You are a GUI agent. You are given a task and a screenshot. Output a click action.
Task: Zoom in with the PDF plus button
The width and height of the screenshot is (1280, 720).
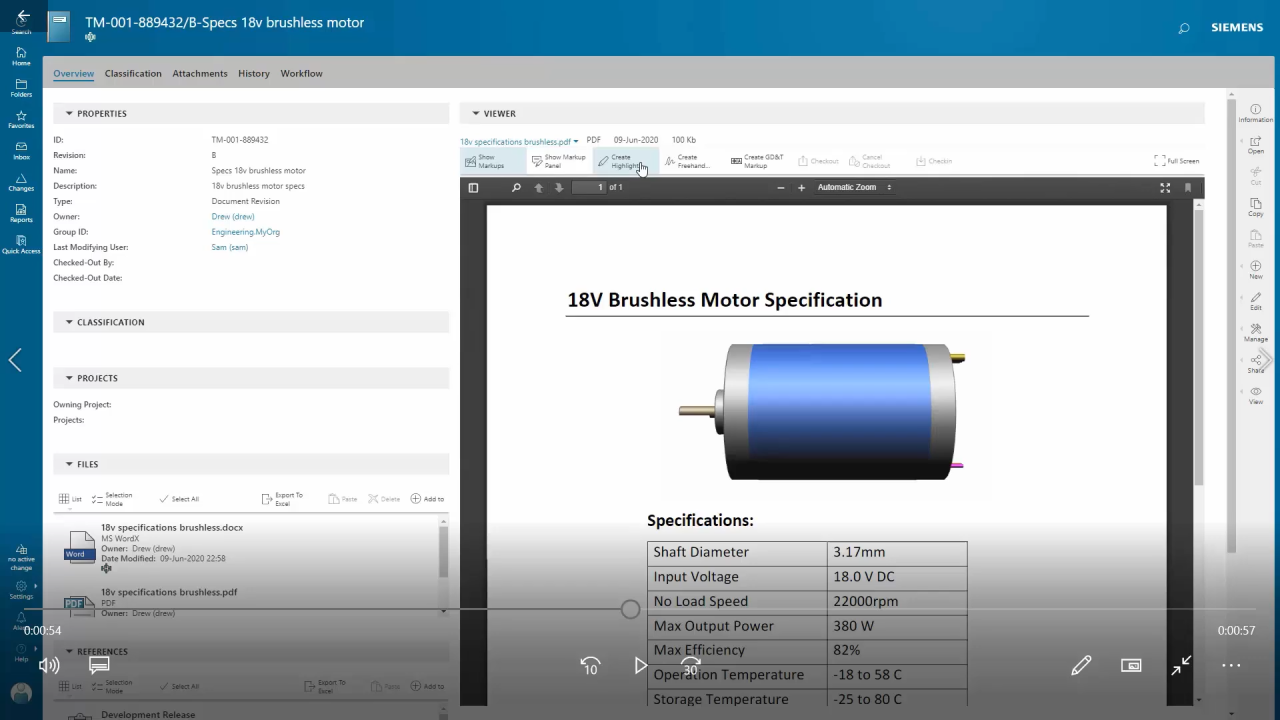801,187
